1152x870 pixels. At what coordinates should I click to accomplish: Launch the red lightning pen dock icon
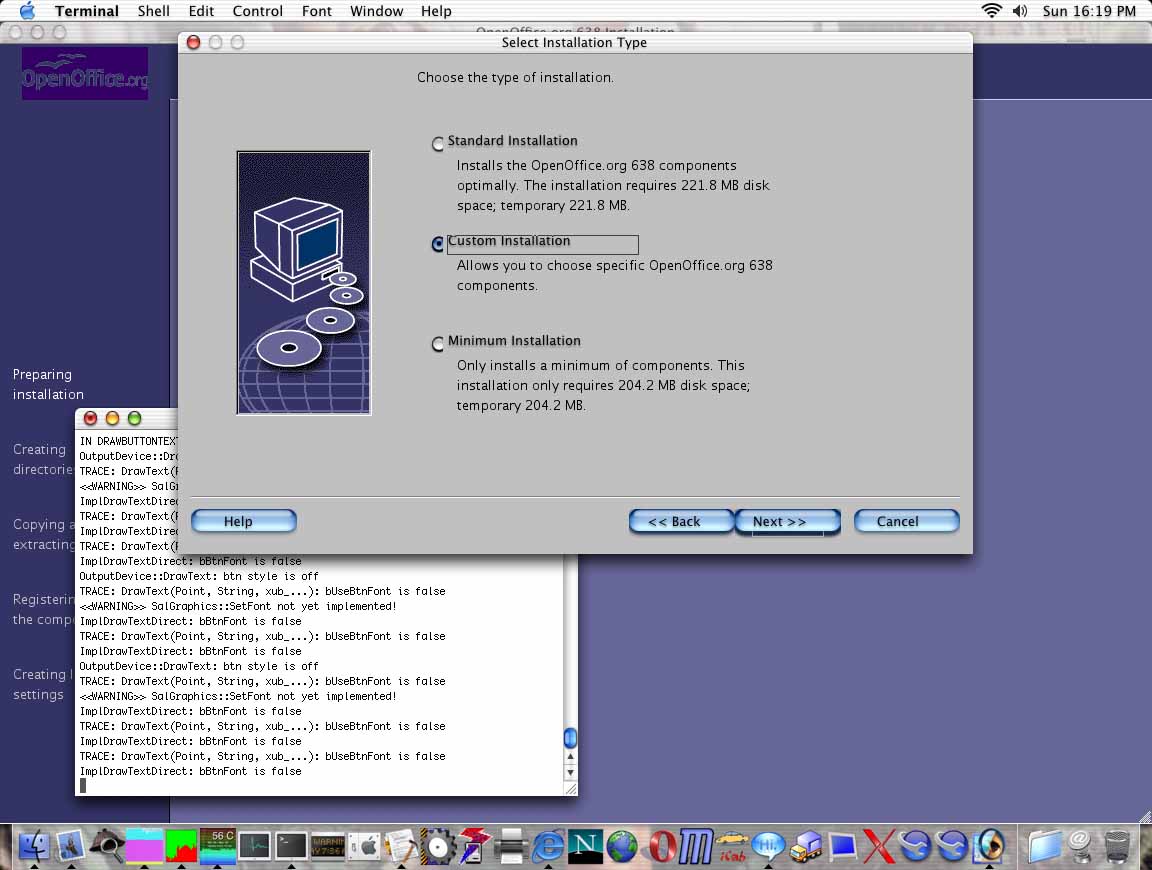[475, 846]
